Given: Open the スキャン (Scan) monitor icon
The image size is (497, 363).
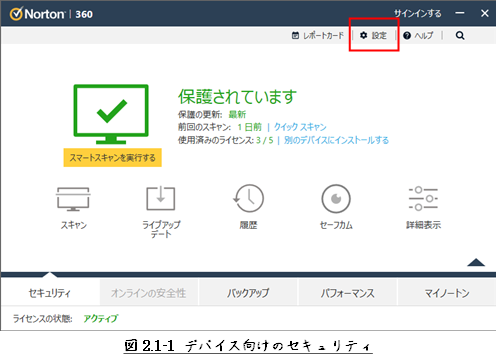Looking at the screenshot, I should pyautogui.click(x=73, y=199).
